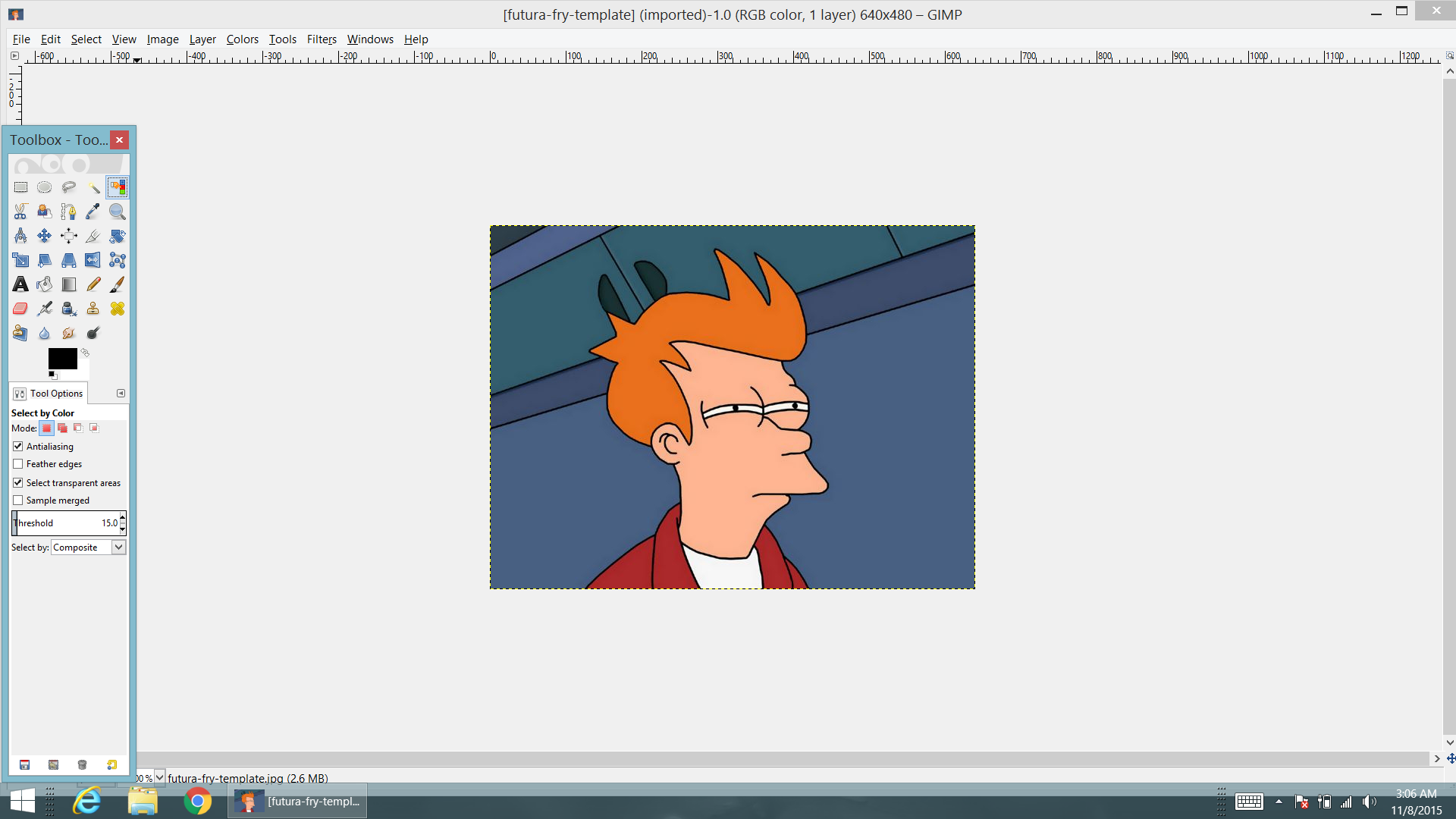Select the Fuzzy Select magic wand tool
Image resolution: width=1456 pixels, height=819 pixels.
tap(93, 187)
